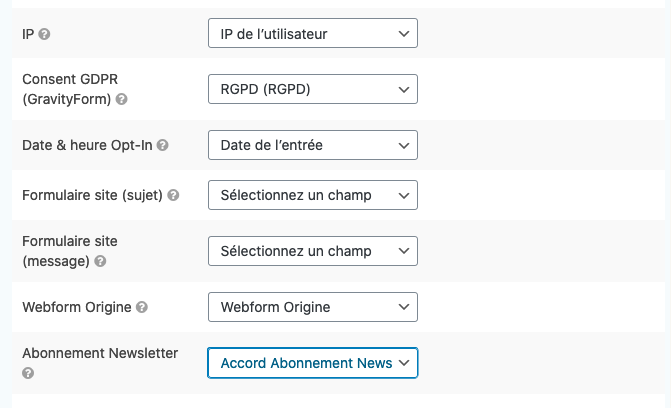Open field selector for Formulaire site (sujet)
671x408 pixels.
(x=313, y=195)
